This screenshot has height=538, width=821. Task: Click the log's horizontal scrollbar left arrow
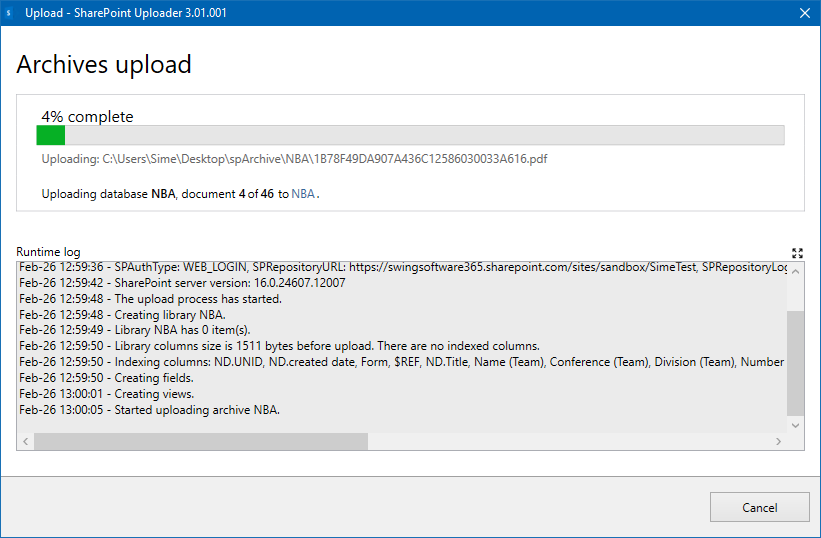[x=26, y=441]
